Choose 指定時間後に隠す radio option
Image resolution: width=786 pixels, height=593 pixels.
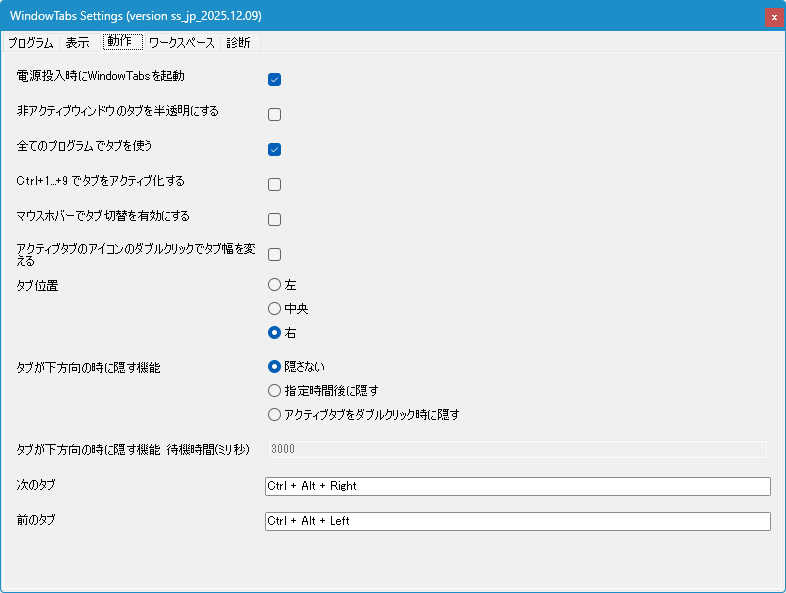click(x=323, y=390)
